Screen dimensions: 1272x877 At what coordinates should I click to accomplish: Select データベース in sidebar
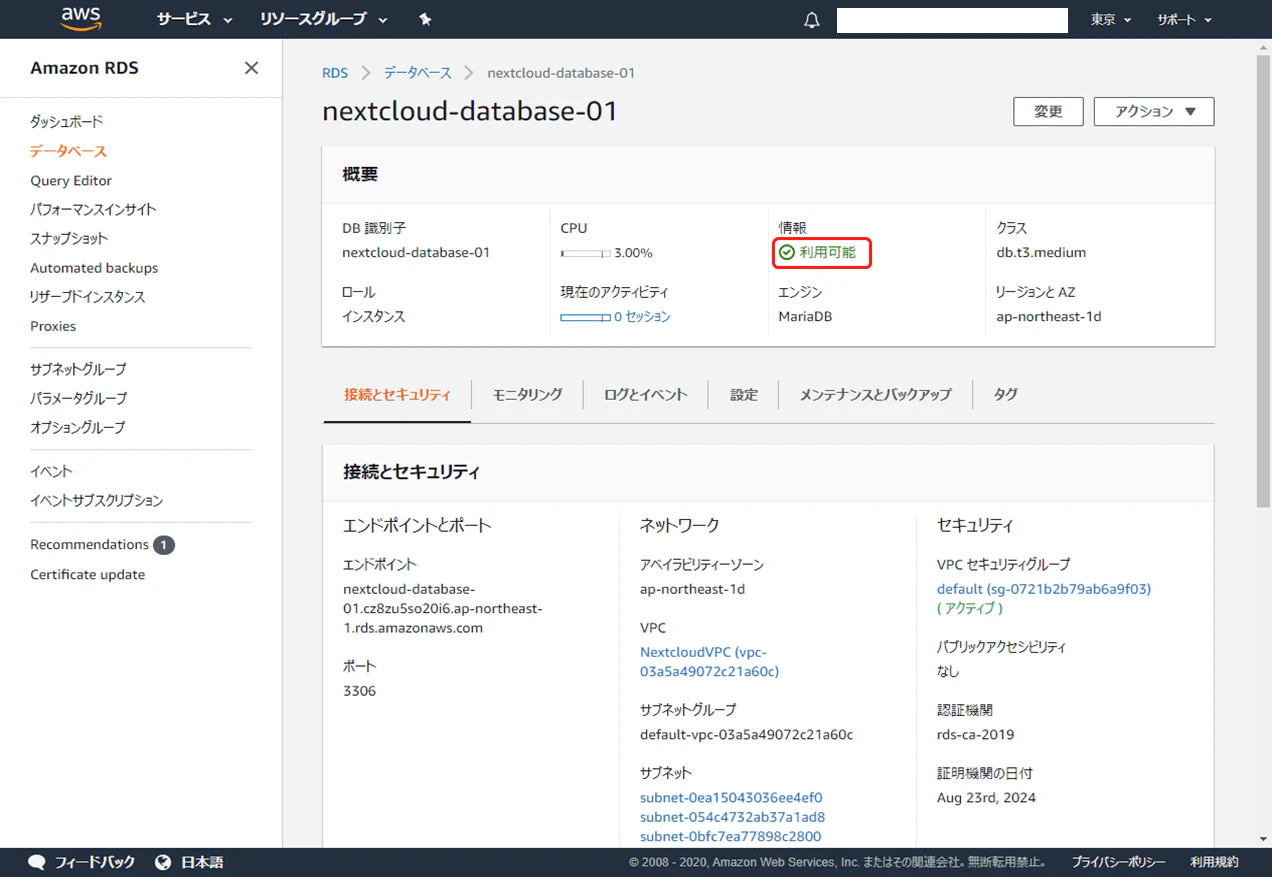(x=68, y=151)
